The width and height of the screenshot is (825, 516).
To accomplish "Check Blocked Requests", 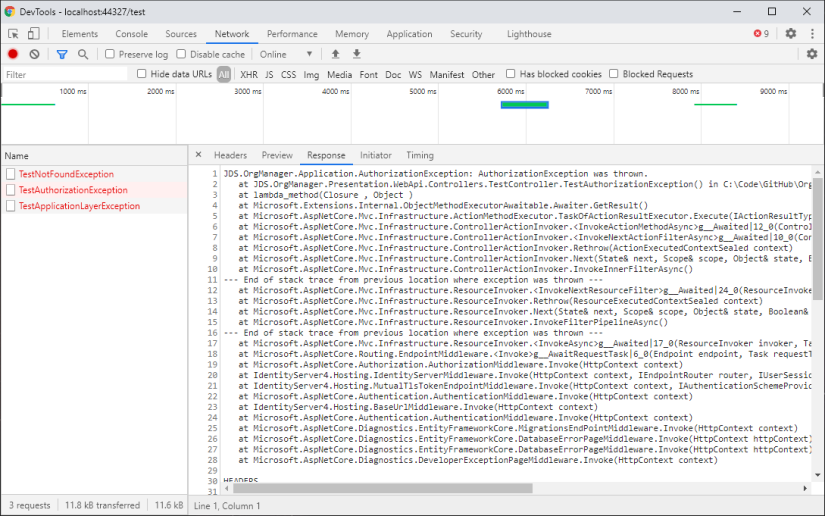I will click(613, 74).
